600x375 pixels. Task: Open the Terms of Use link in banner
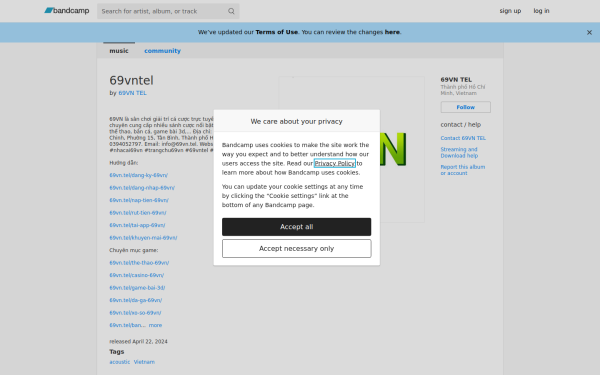[x=277, y=32]
